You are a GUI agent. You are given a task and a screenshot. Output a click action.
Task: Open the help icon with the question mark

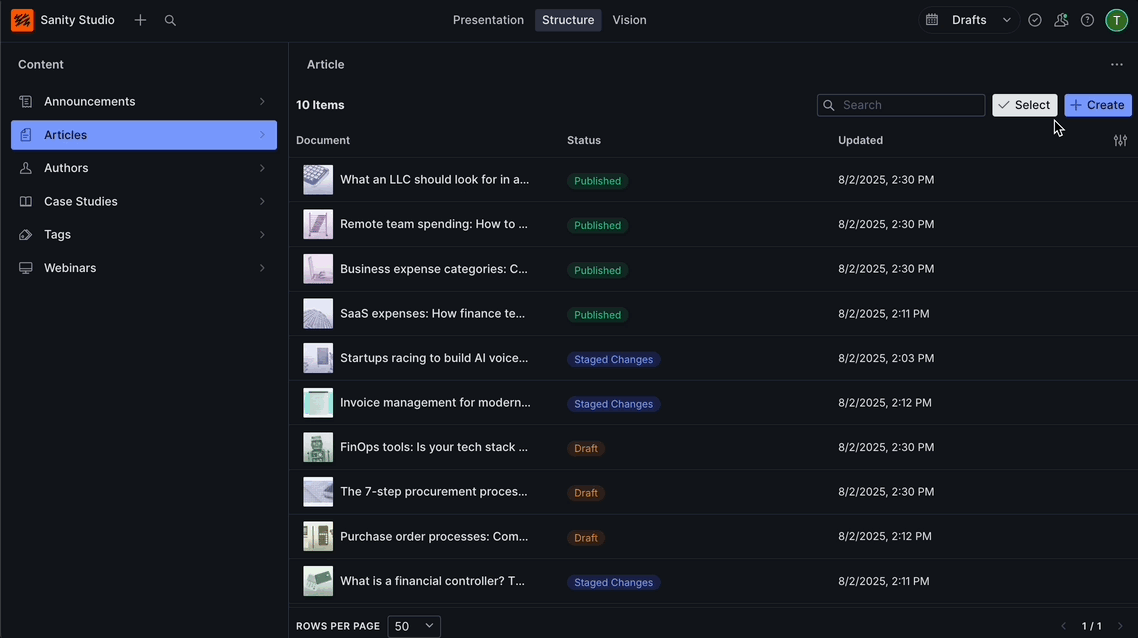coord(1087,19)
